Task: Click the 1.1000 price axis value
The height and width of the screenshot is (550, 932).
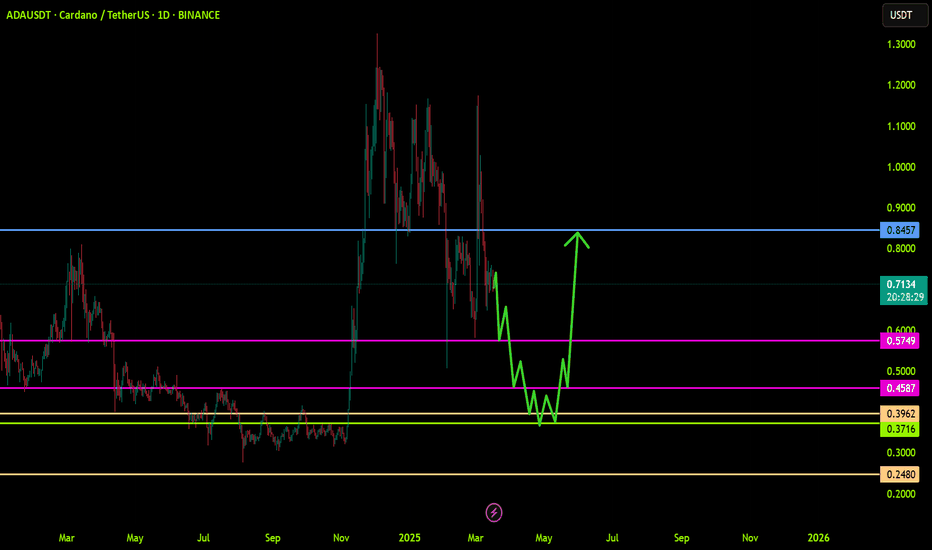Action: [901, 126]
